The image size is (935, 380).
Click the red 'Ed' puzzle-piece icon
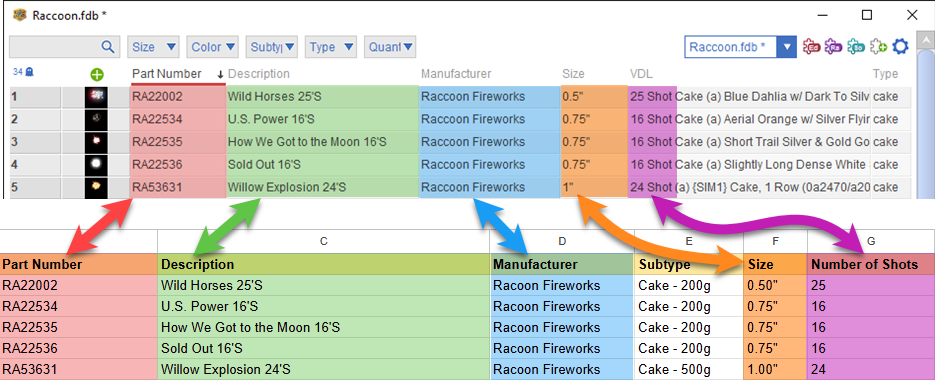[x=811, y=47]
